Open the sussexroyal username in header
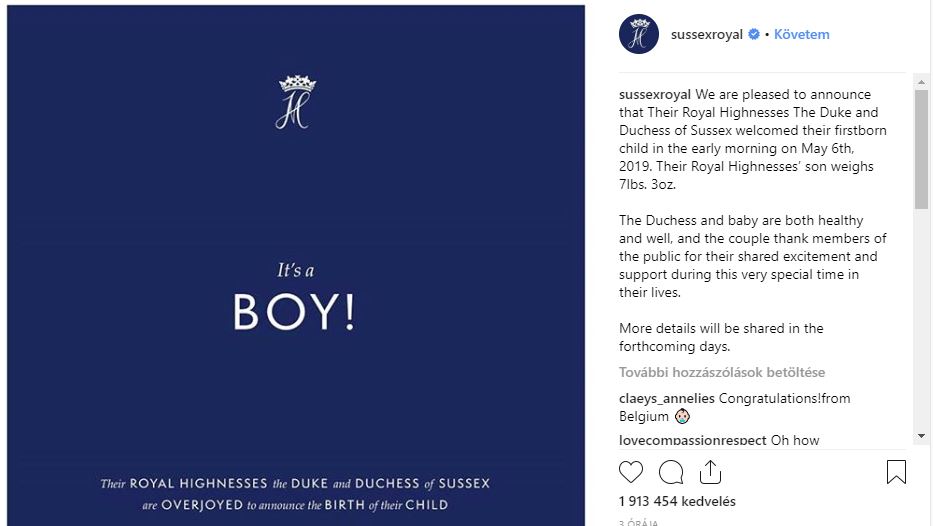The image size is (933, 526). [x=707, y=35]
